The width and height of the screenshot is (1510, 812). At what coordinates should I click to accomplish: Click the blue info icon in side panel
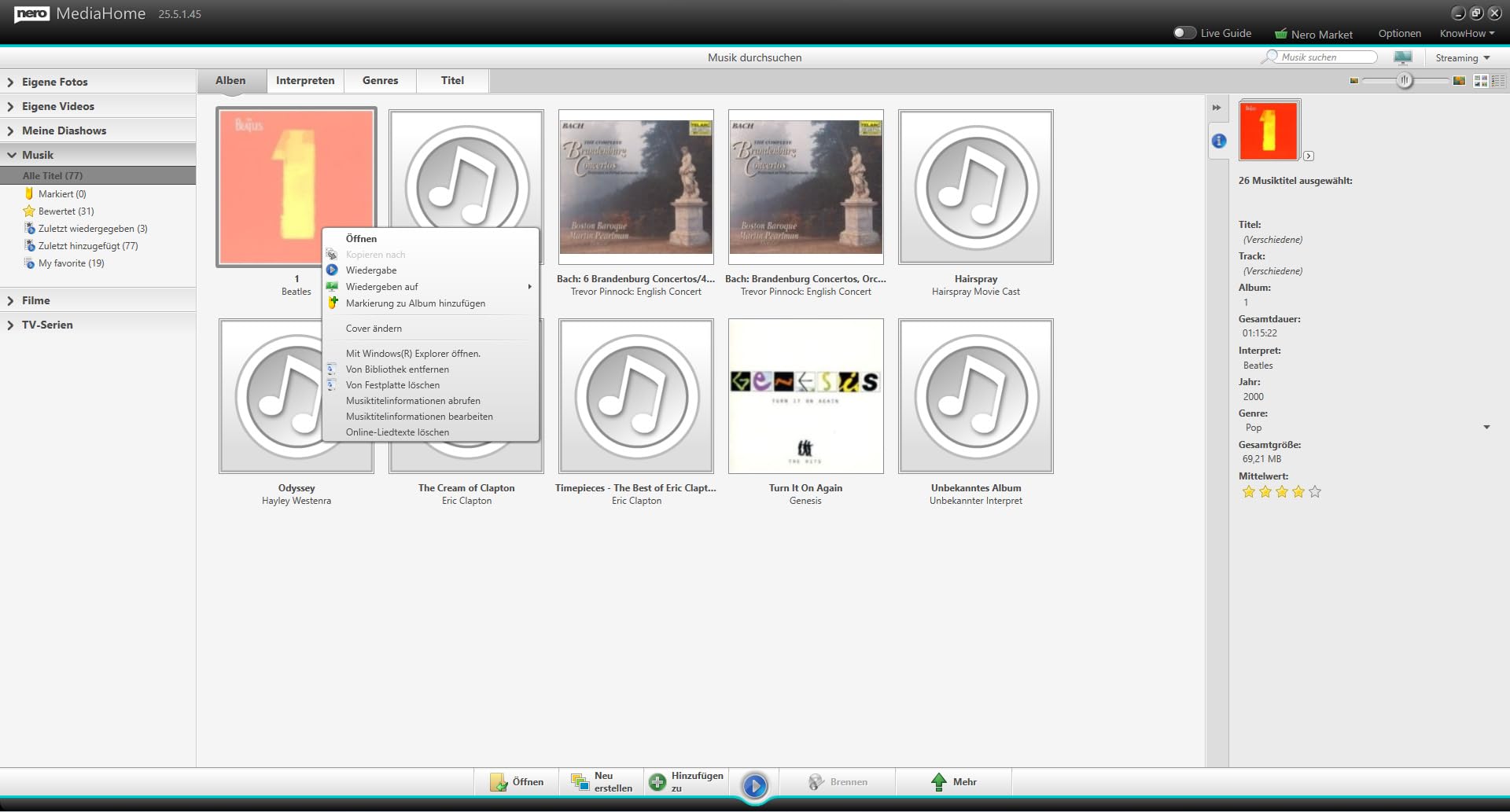pos(1218,141)
